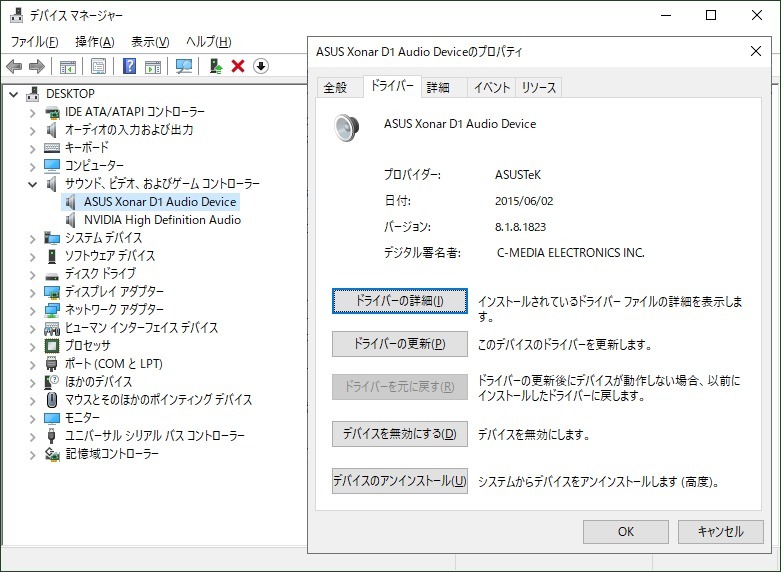Expand プロセッサ category

(32, 346)
